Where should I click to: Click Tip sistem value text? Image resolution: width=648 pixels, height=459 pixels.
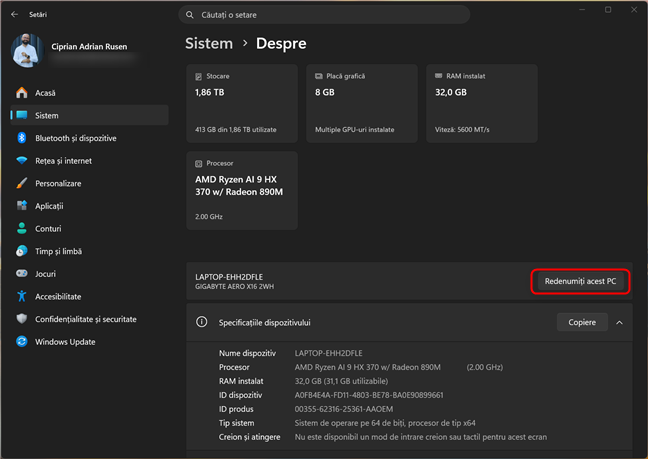pos(385,423)
